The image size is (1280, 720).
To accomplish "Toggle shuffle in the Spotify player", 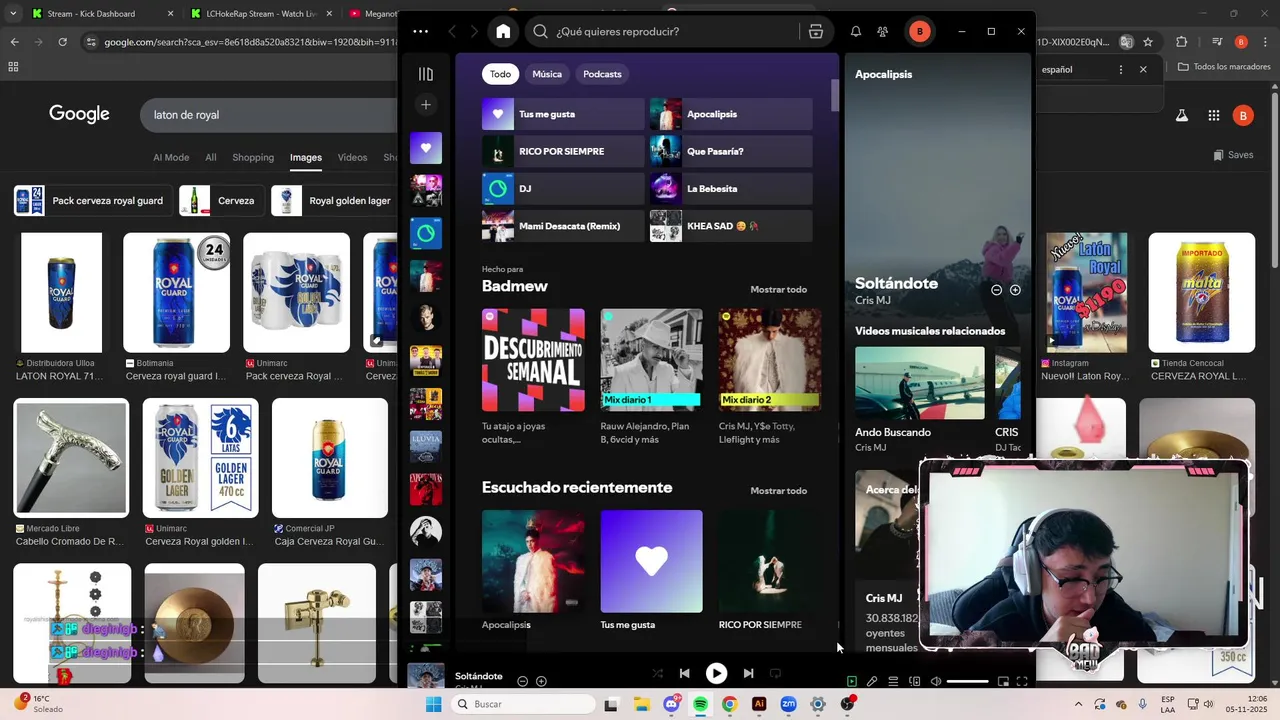I will (657, 674).
